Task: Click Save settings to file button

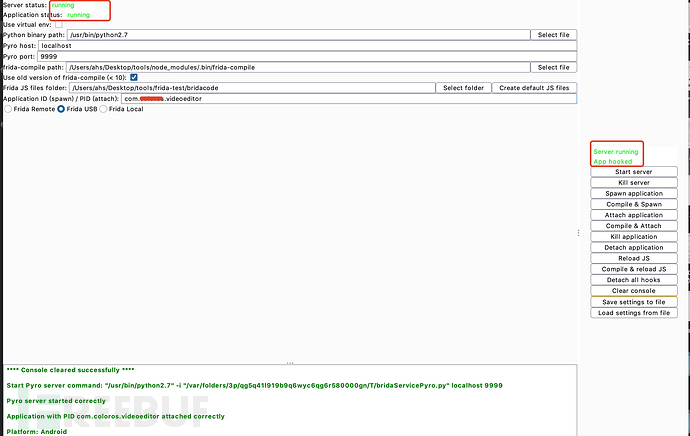Action: coord(633,302)
